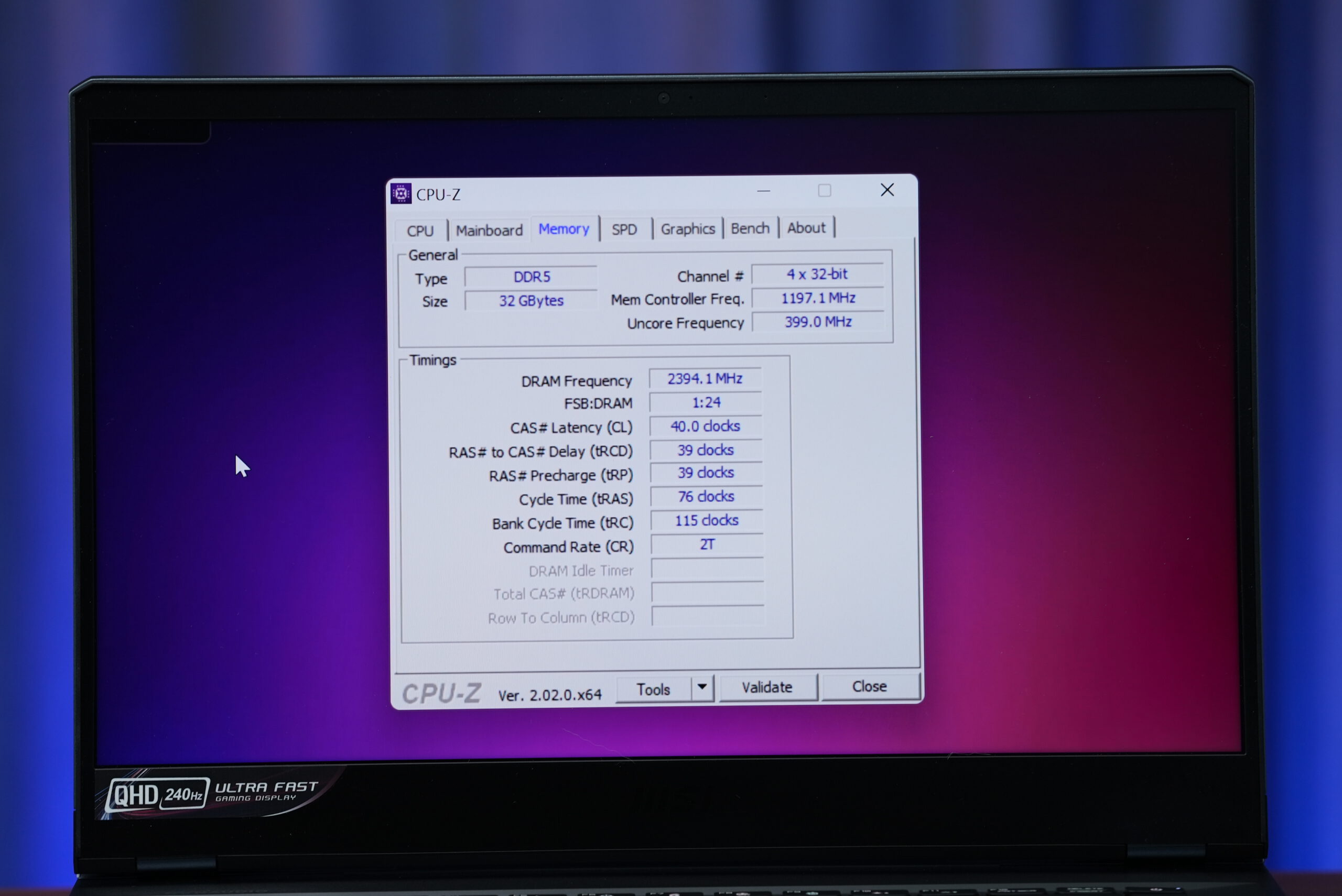Go to the About tab

point(806,227)
